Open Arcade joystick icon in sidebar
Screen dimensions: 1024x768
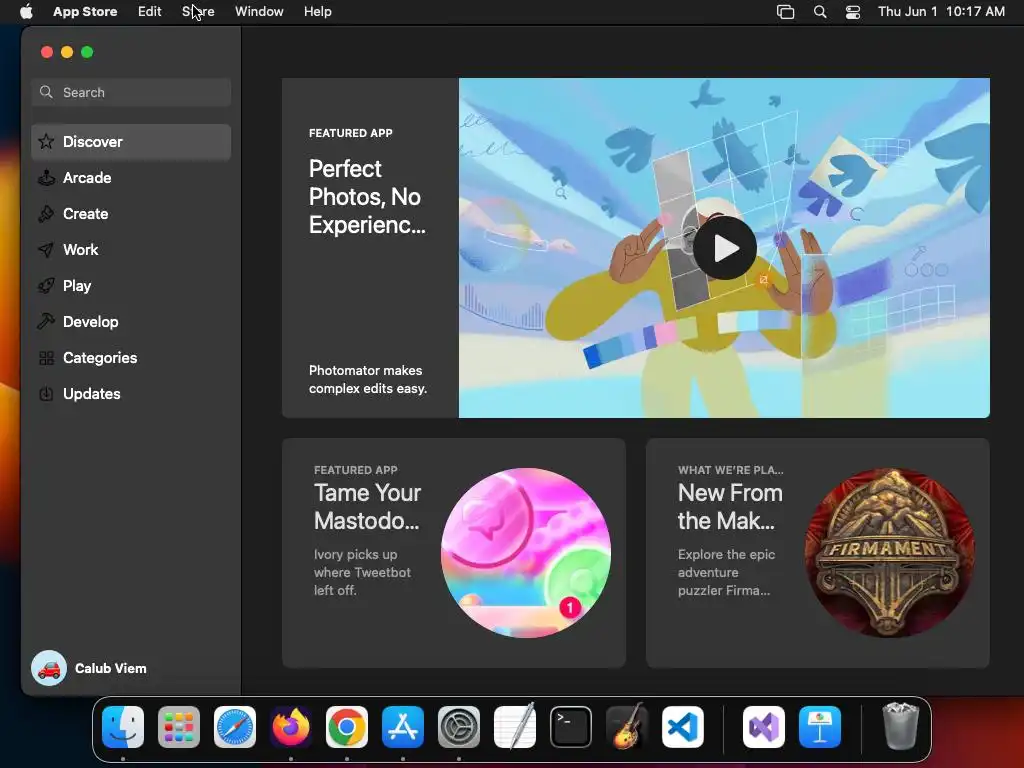click(46, 178)
